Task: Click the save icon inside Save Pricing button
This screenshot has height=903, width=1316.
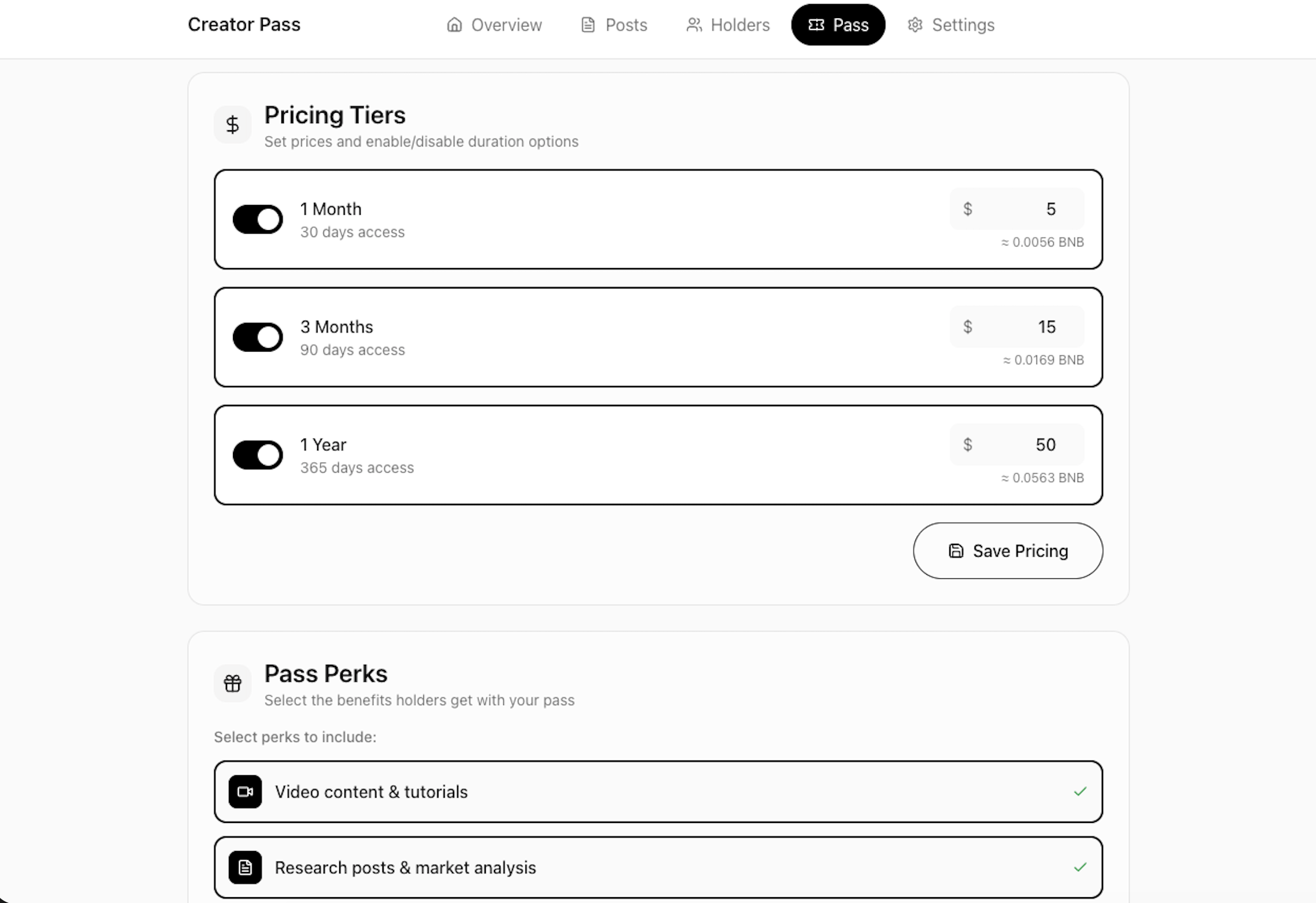Action: 955,551
